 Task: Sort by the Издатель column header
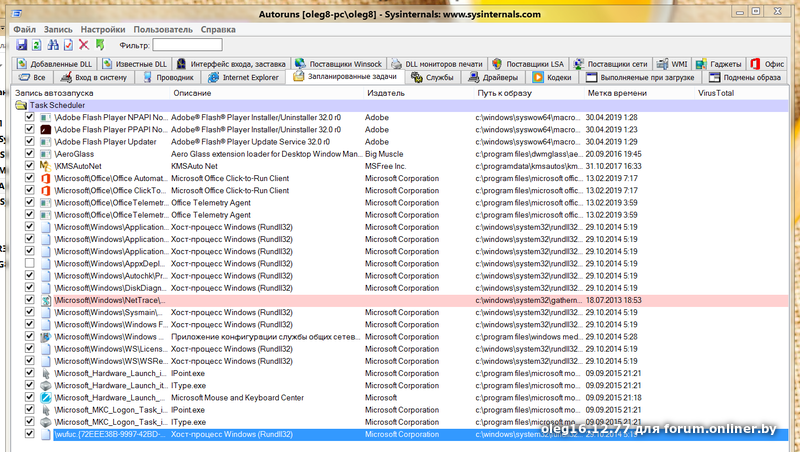(385, 92)
